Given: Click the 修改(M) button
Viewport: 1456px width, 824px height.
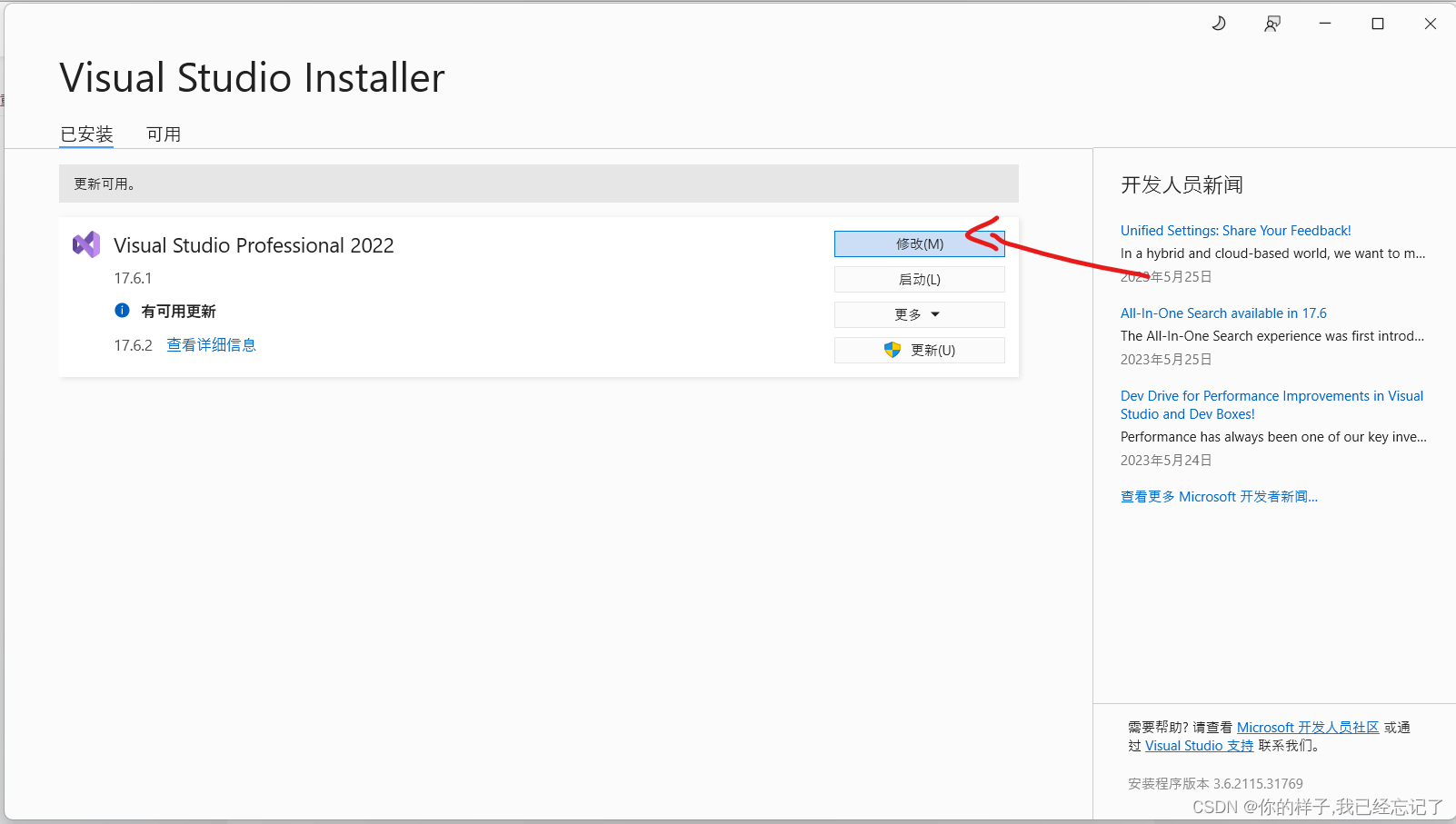Looking at the screenshot, I should [x=919, y=243].
